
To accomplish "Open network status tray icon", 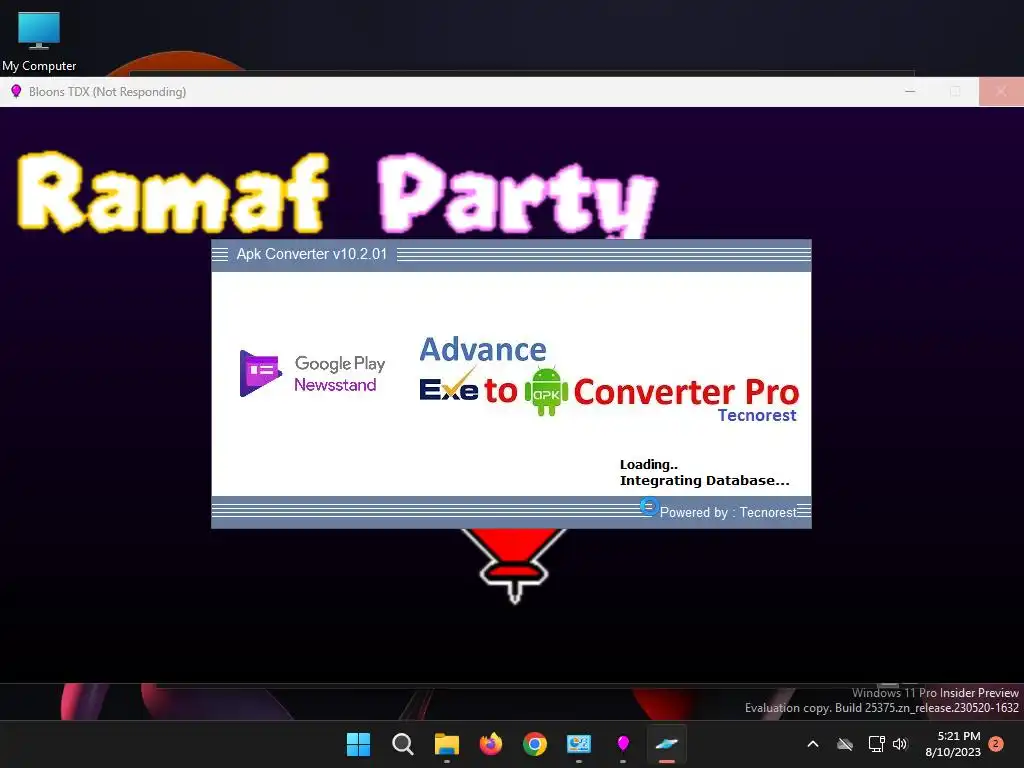I will [x=876, y=744].
